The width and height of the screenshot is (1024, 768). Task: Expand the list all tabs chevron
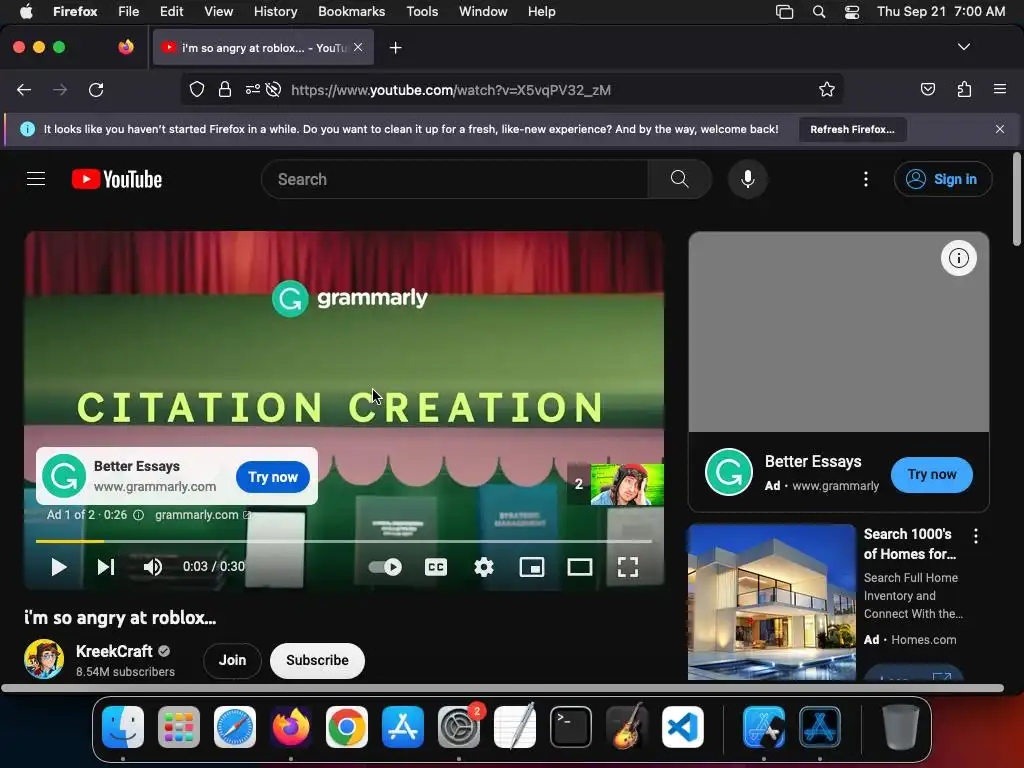coord(963,47)
